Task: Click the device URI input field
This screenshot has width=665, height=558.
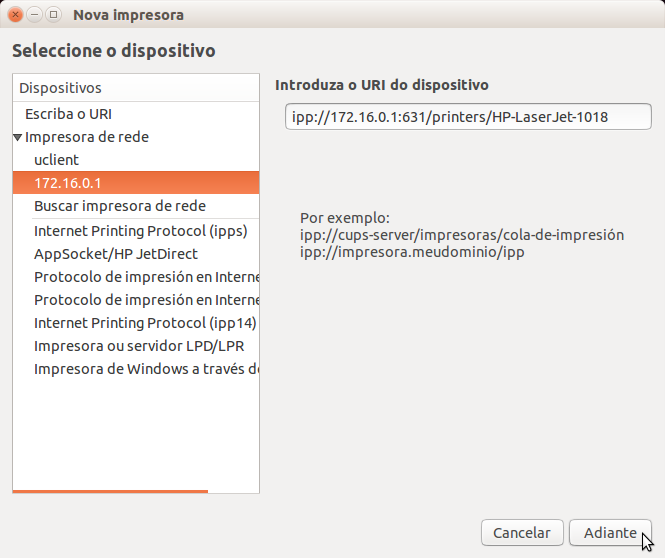Action: 468,117
